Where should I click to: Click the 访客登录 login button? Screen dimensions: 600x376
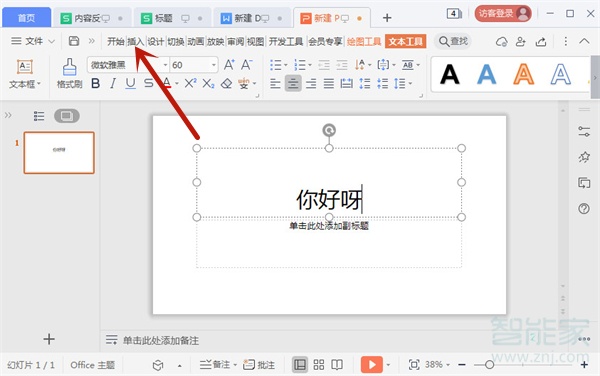point(503,14)
